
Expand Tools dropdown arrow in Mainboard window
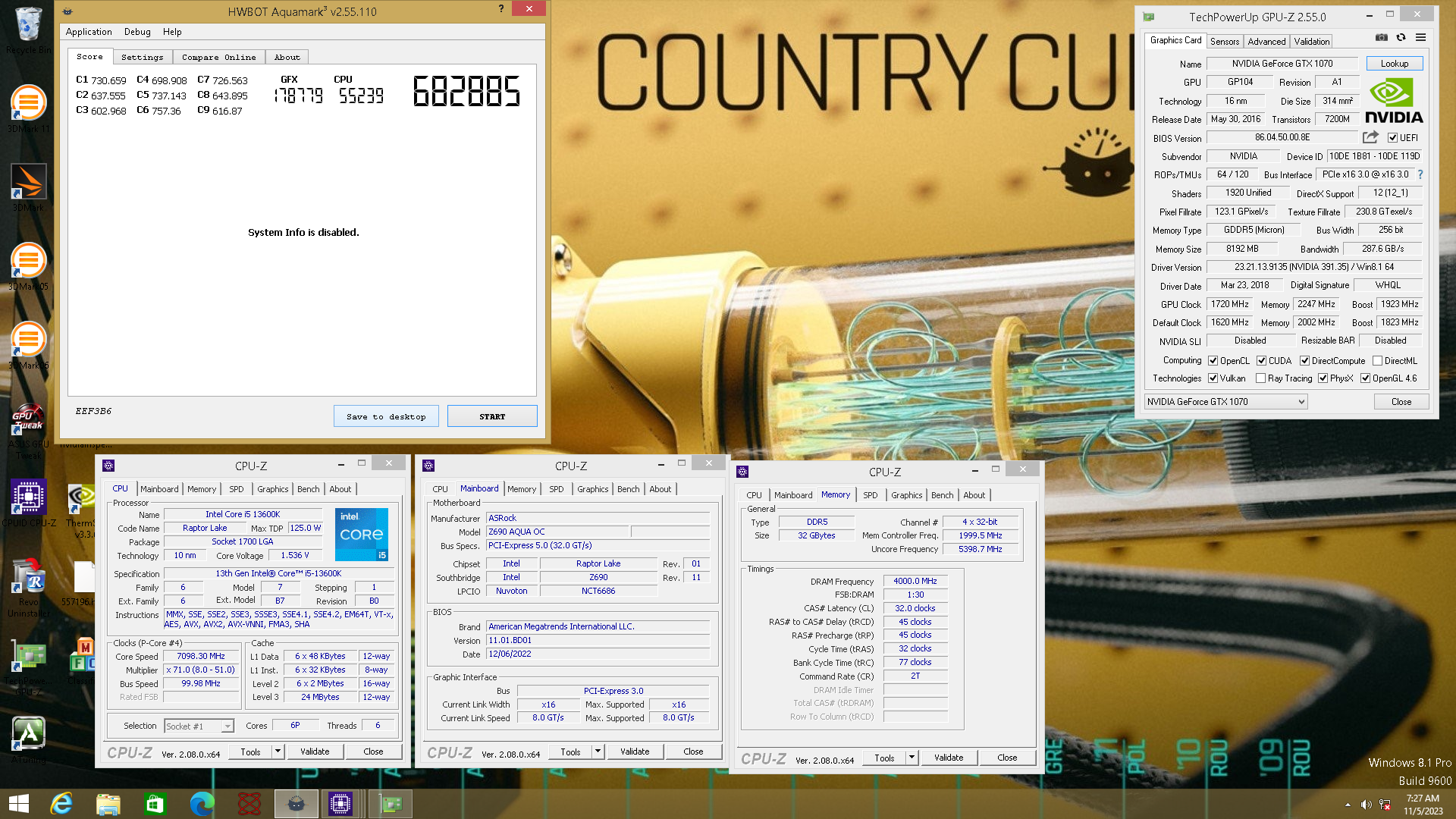coord(598,752)
